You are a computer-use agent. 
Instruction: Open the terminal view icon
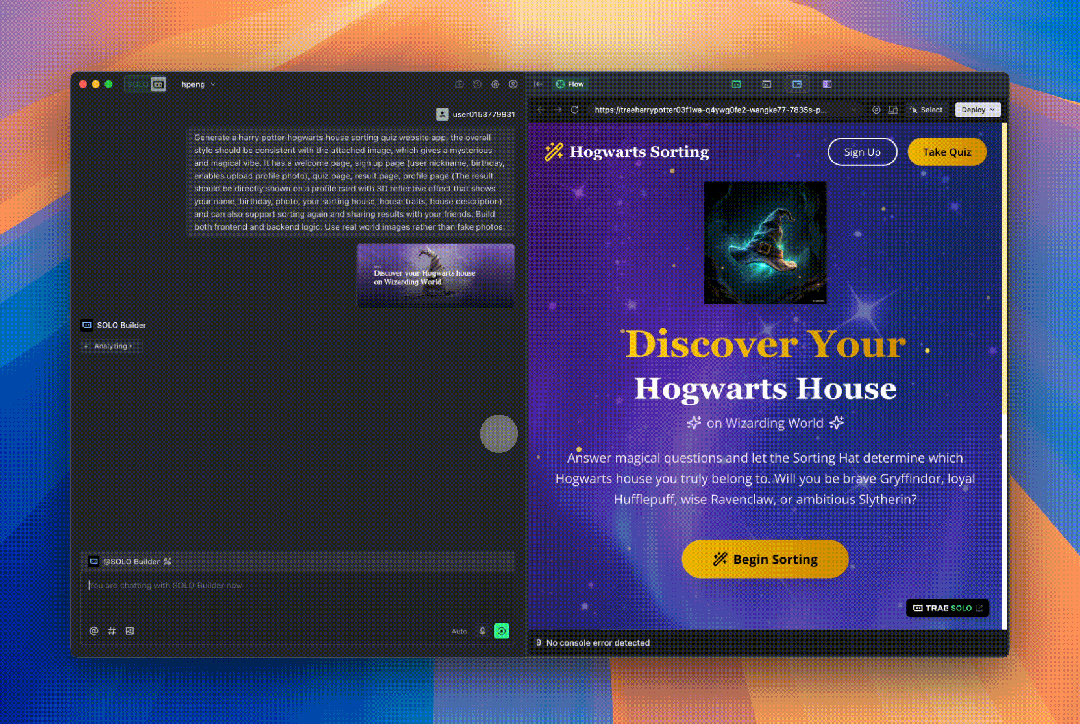(766, 84)
